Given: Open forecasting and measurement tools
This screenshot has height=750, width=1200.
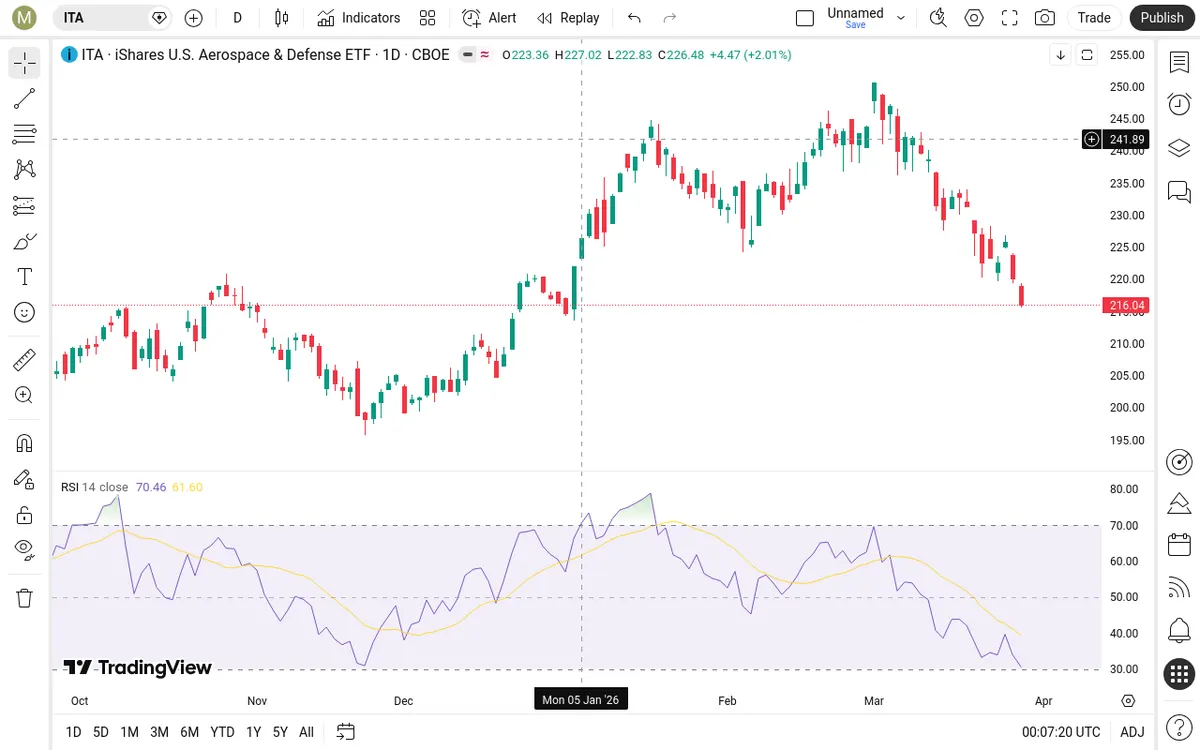Looking at the screenshot, I should [25, 205].
